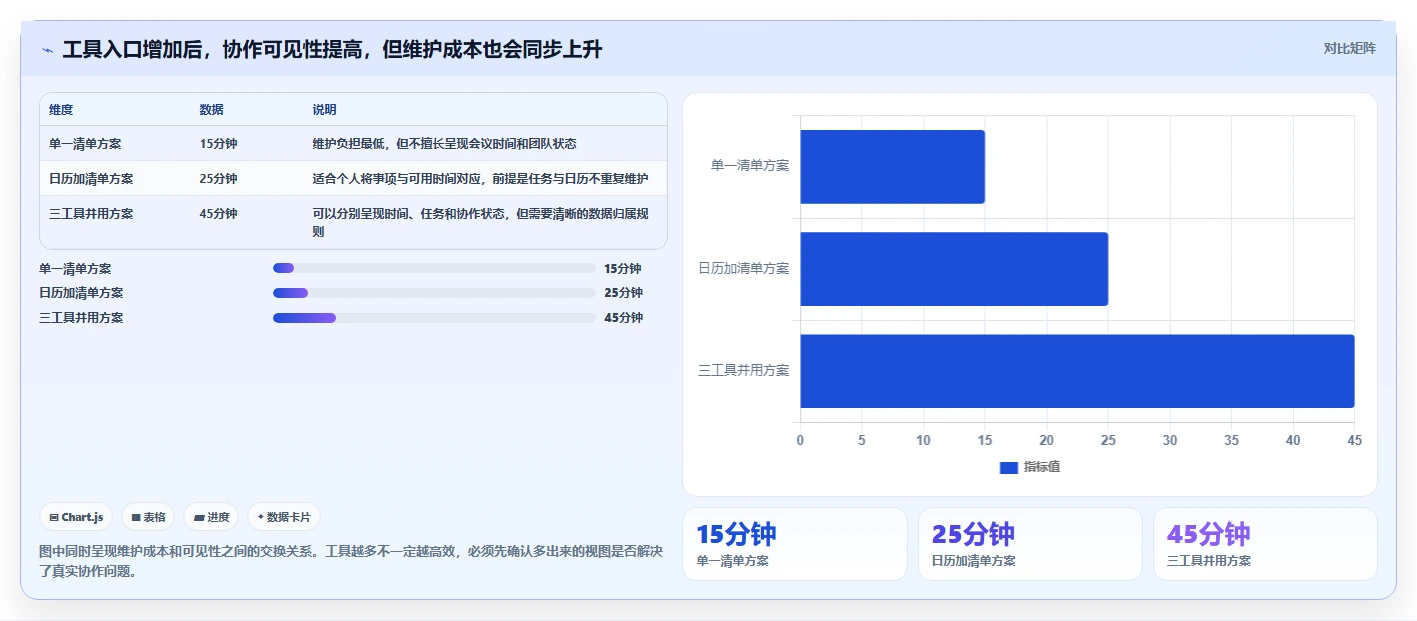This screenshot has width=1417, height=621.
Task: Click the 25分钟 value in the table
Action: click(x=218, y=179)
